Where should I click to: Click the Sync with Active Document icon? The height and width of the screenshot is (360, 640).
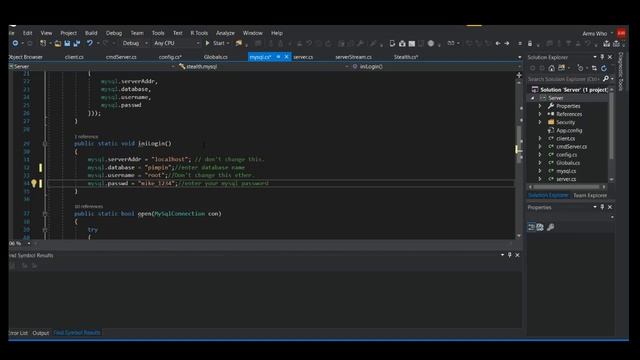(594, 68)
